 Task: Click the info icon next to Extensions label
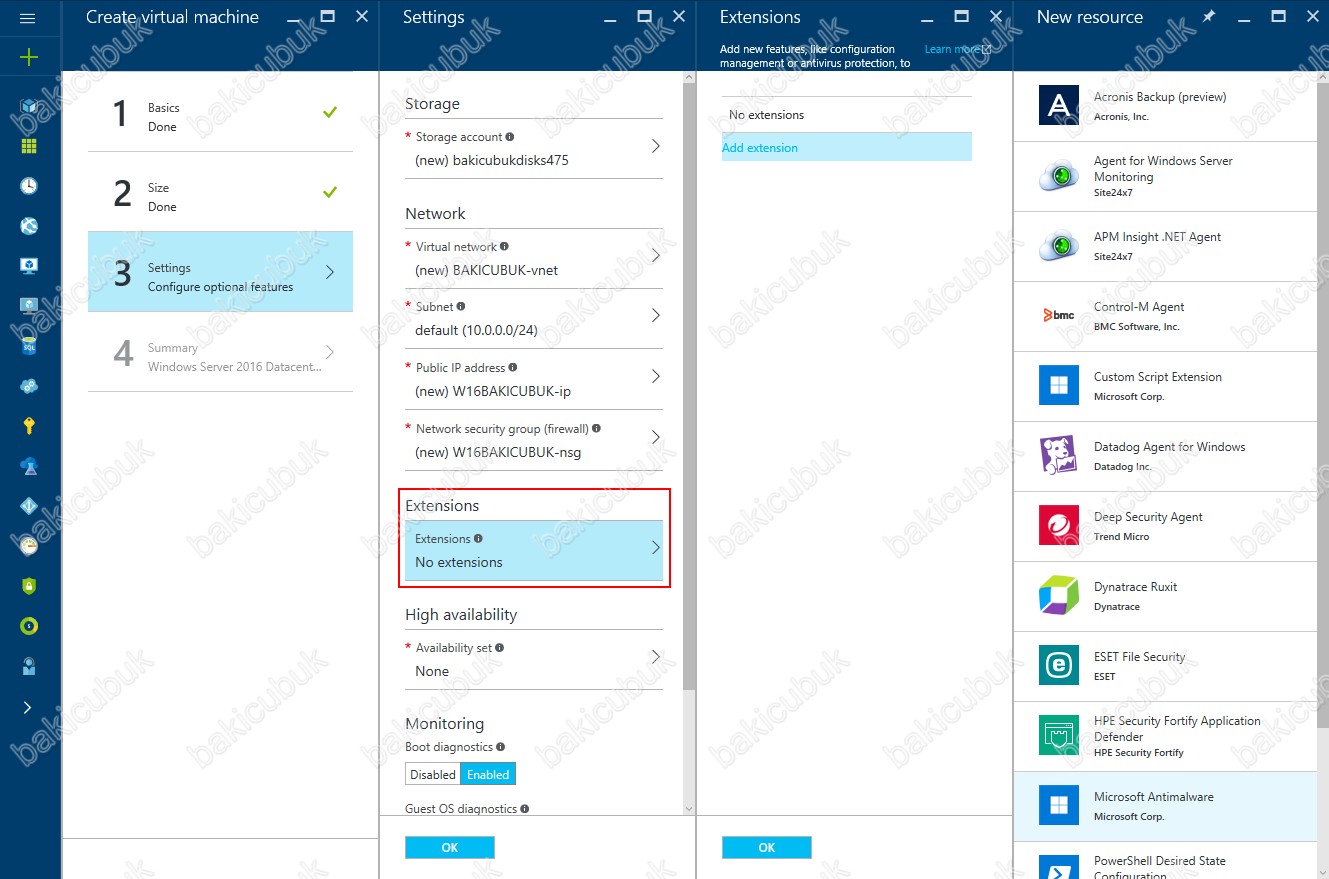point(478,538)
